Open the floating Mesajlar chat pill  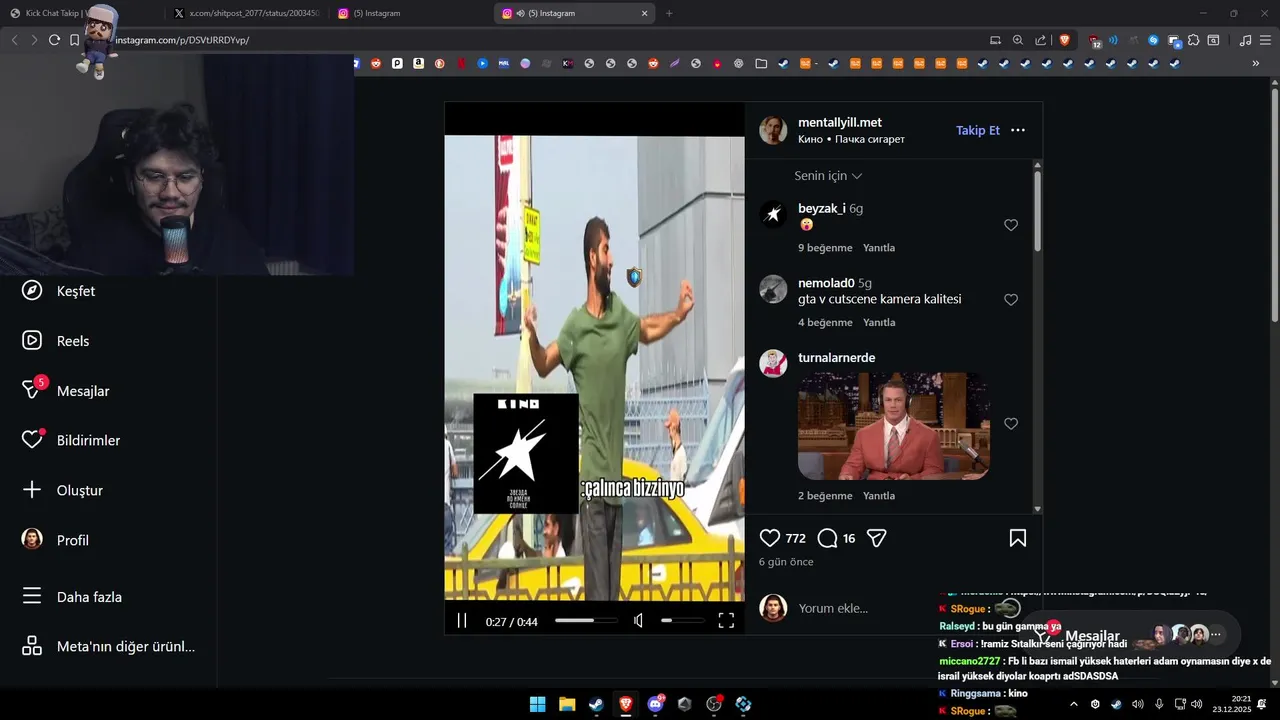click(x=1131, y=635)
